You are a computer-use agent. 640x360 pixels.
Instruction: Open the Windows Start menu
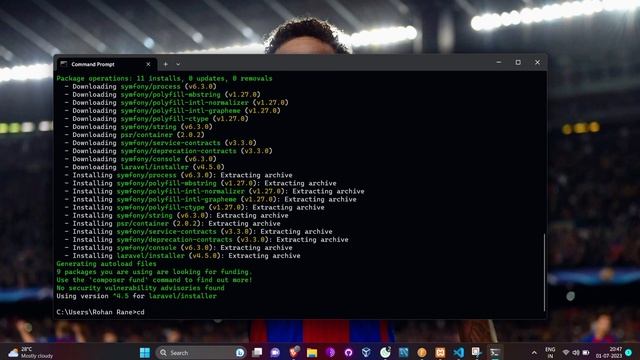point(145,353)
